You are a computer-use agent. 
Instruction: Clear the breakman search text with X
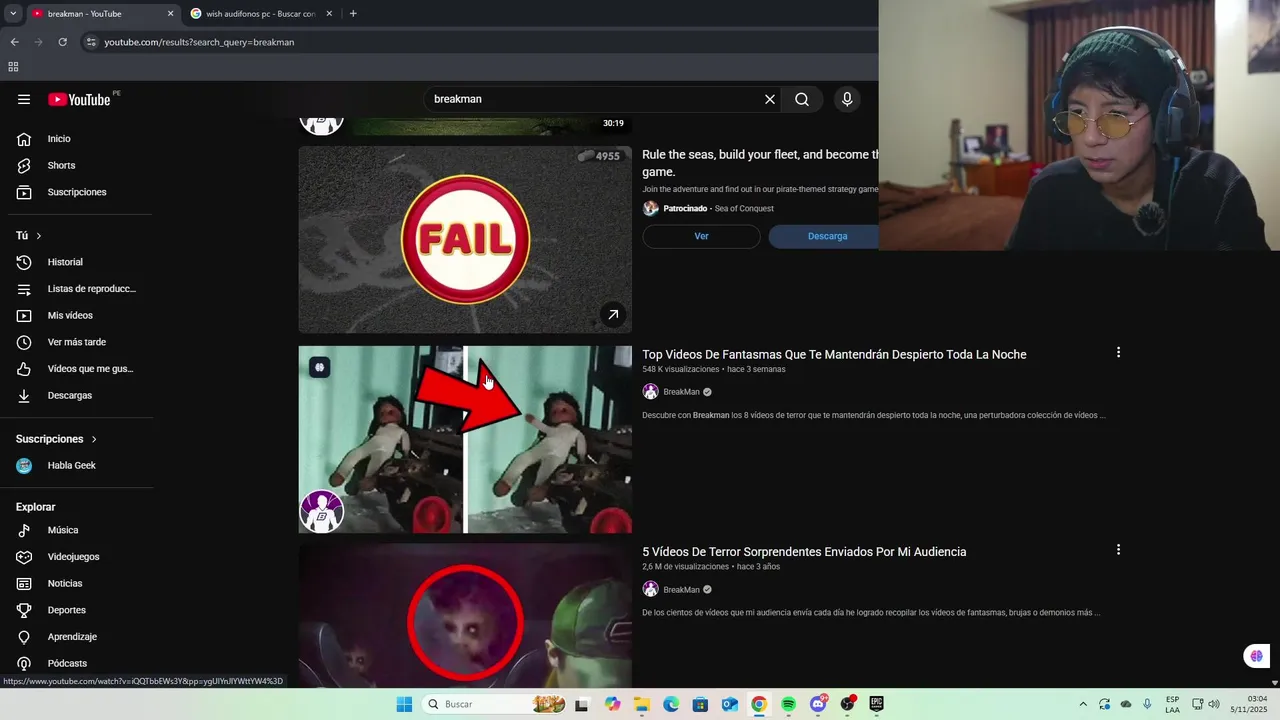click(x=770, y=99)
